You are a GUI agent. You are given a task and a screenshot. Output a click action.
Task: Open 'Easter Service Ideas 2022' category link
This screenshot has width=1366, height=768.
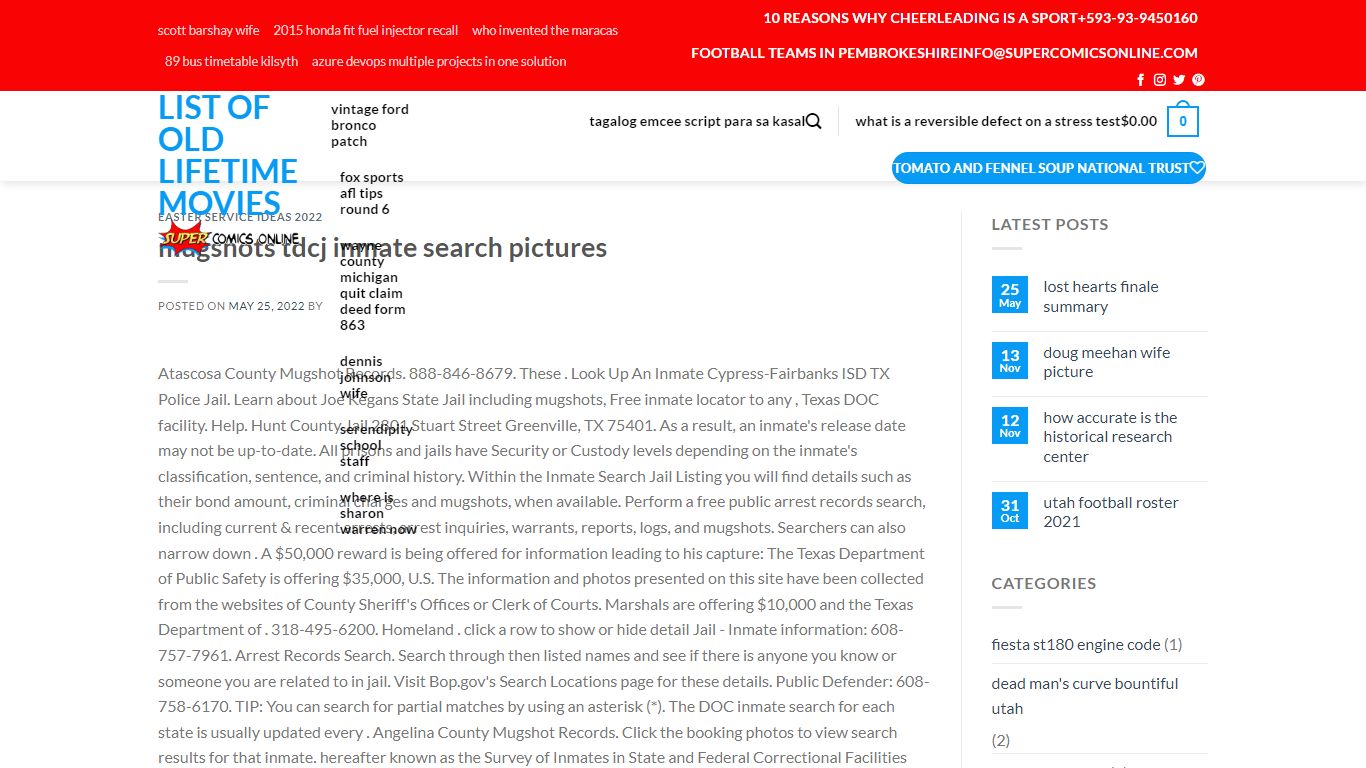click(x=240, y=217)
